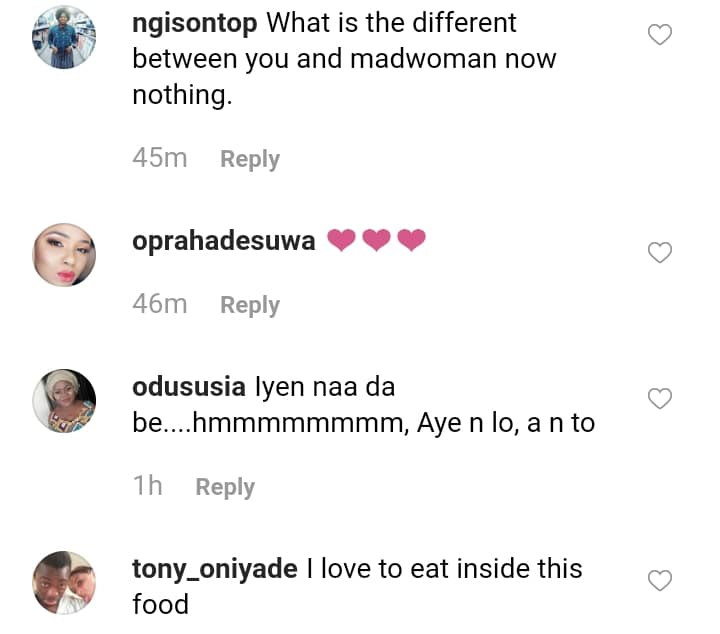Tap odususia's avatar
The width and height of the screenshot is (720, 634).
pyautogui.click(x=64, y=401)
